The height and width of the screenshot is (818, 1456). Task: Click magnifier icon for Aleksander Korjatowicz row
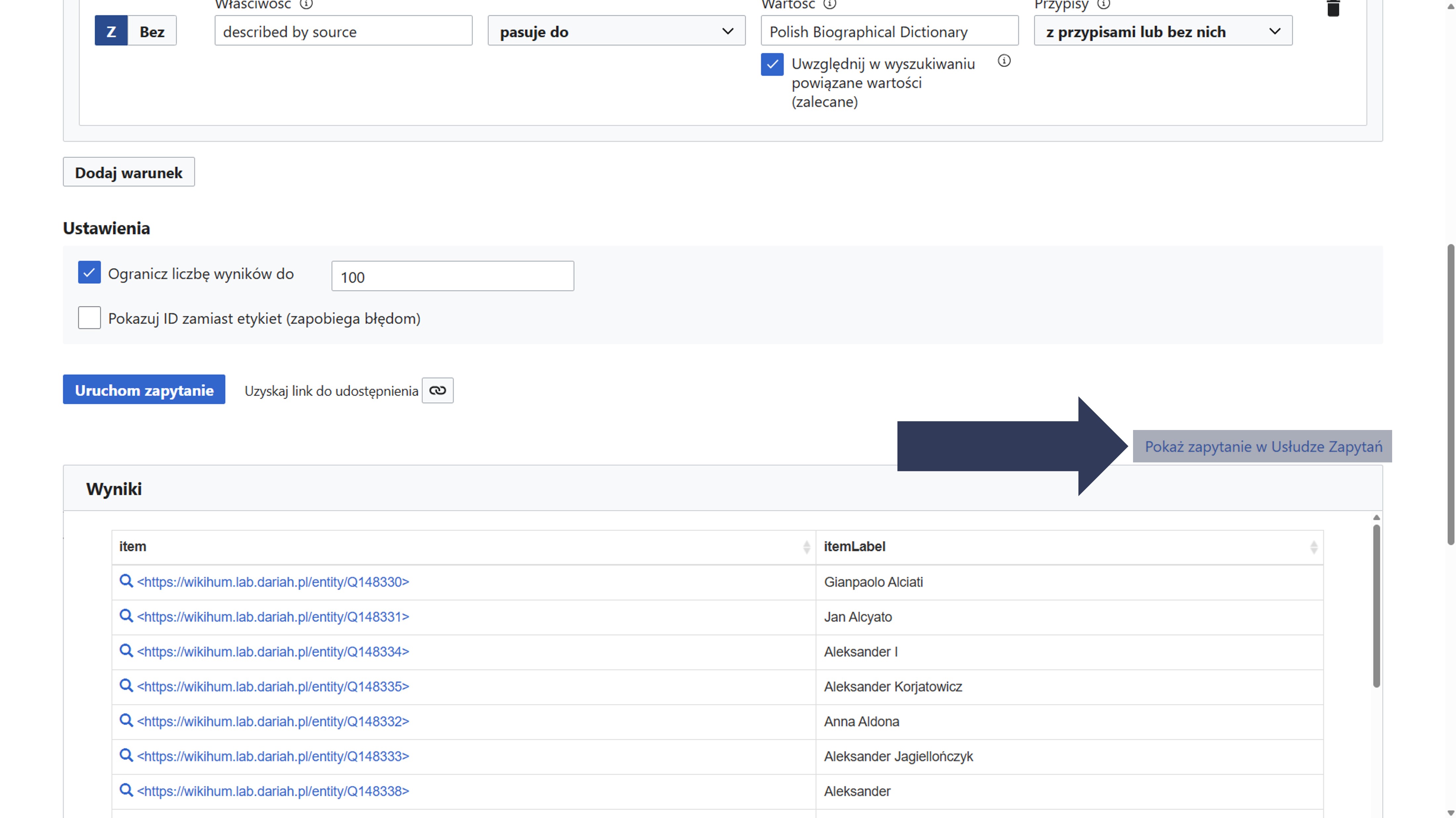(x=126, y=685)
